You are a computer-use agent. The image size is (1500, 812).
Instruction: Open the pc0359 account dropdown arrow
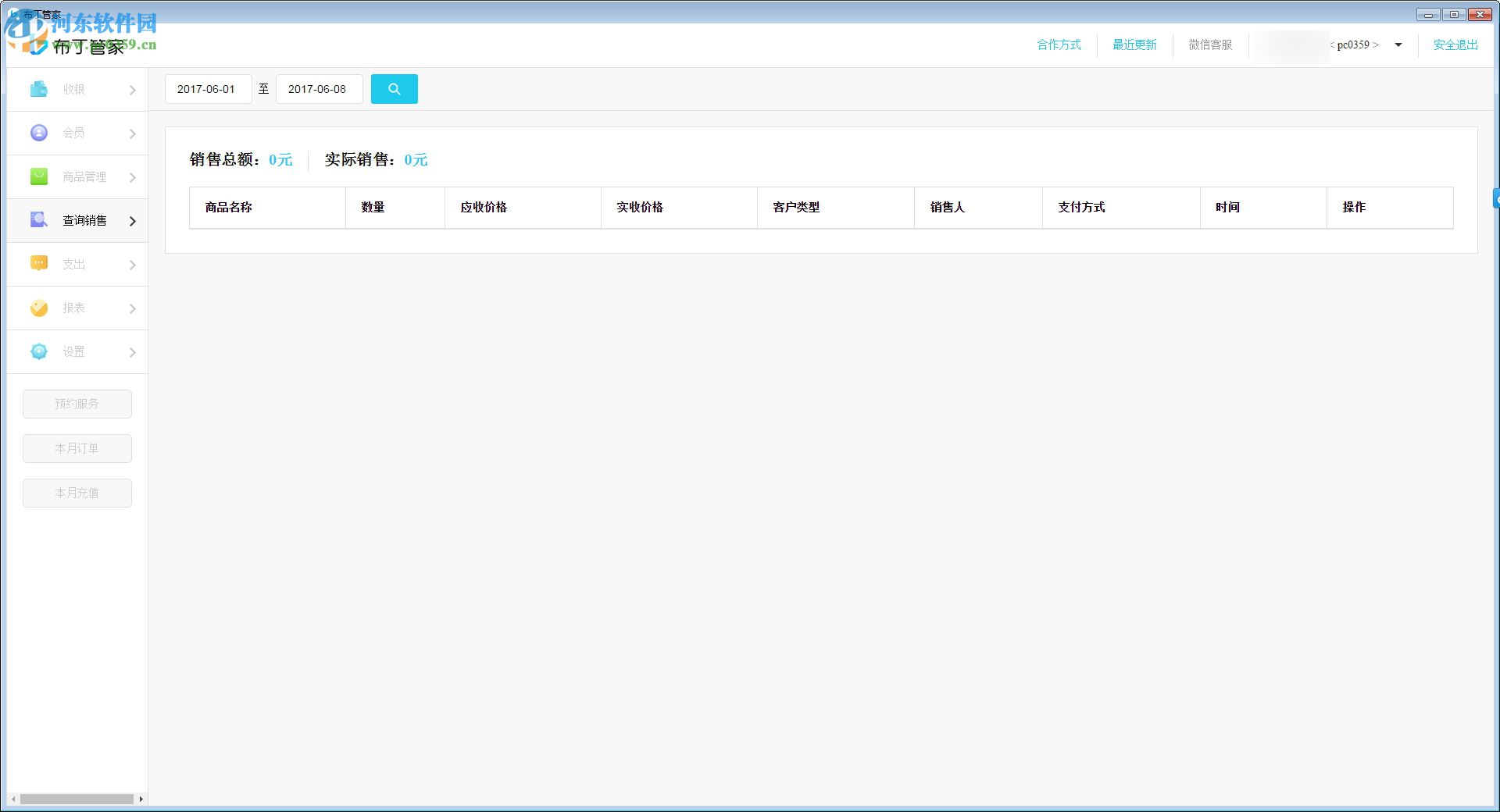point(1398,45)
